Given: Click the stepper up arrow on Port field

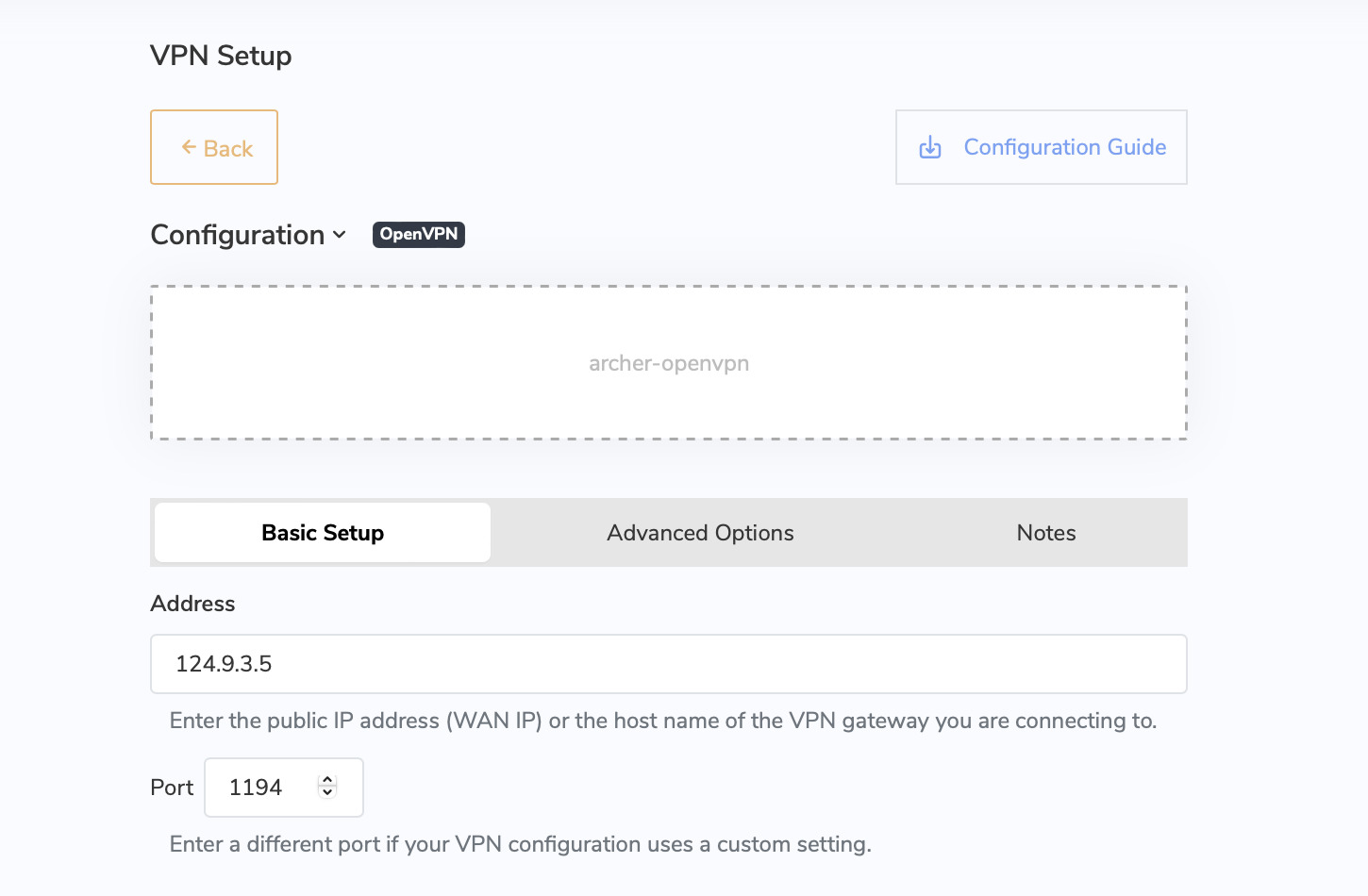Looking at the screenshot, I should click(327, 779).
